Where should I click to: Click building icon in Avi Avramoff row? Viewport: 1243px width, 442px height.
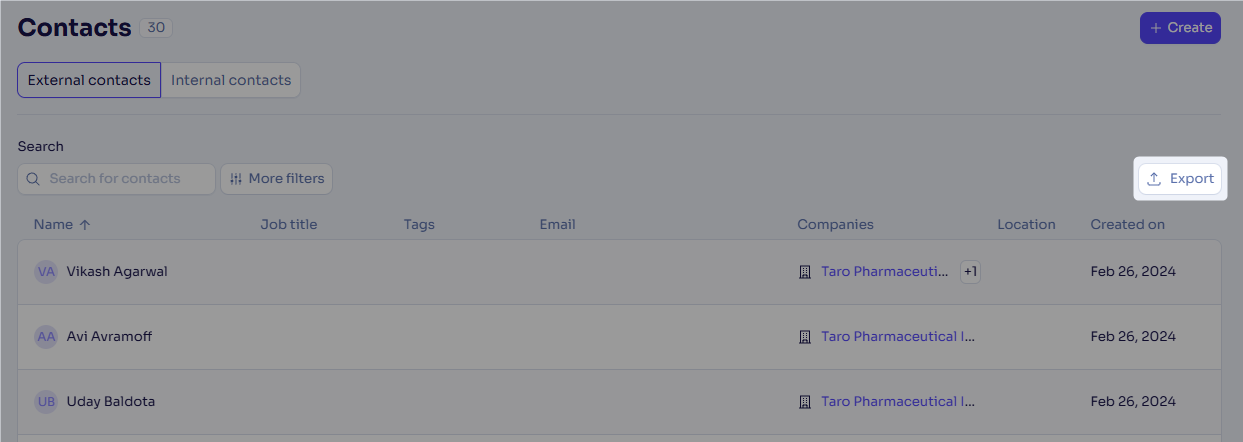pyautogui.click(x=805, y=337)
